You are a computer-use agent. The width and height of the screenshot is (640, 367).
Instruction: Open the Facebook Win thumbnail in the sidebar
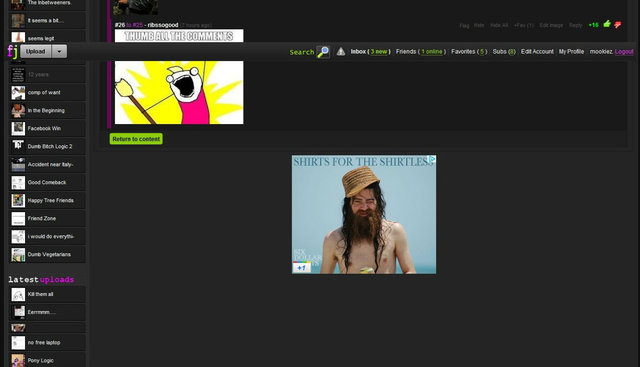[18, 129]
